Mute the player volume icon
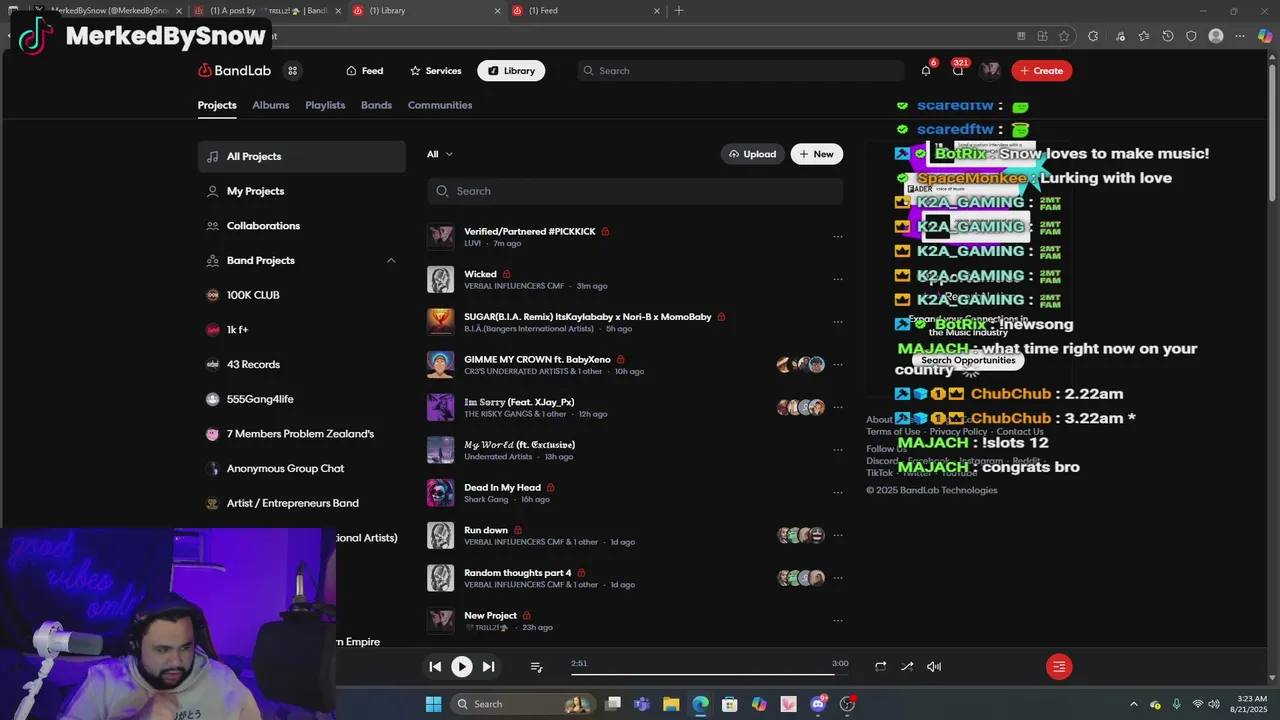 934,667
